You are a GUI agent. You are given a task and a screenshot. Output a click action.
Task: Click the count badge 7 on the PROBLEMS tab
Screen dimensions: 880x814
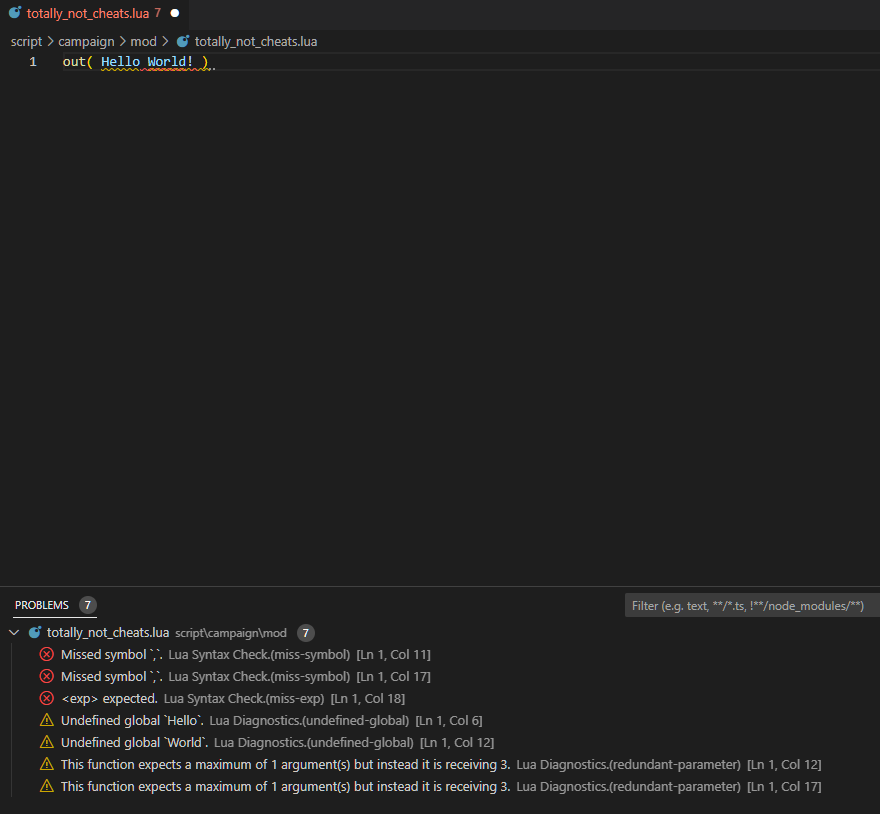click(x=88, y=605)
